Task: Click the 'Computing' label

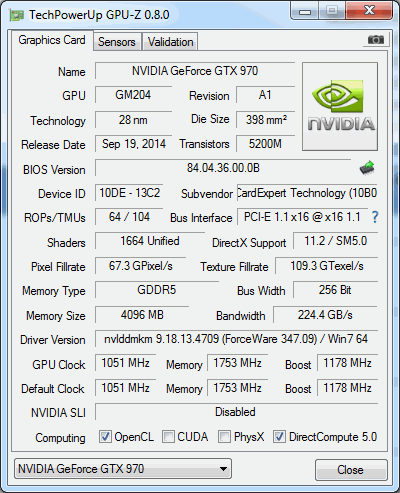Action: click(60, 438)
